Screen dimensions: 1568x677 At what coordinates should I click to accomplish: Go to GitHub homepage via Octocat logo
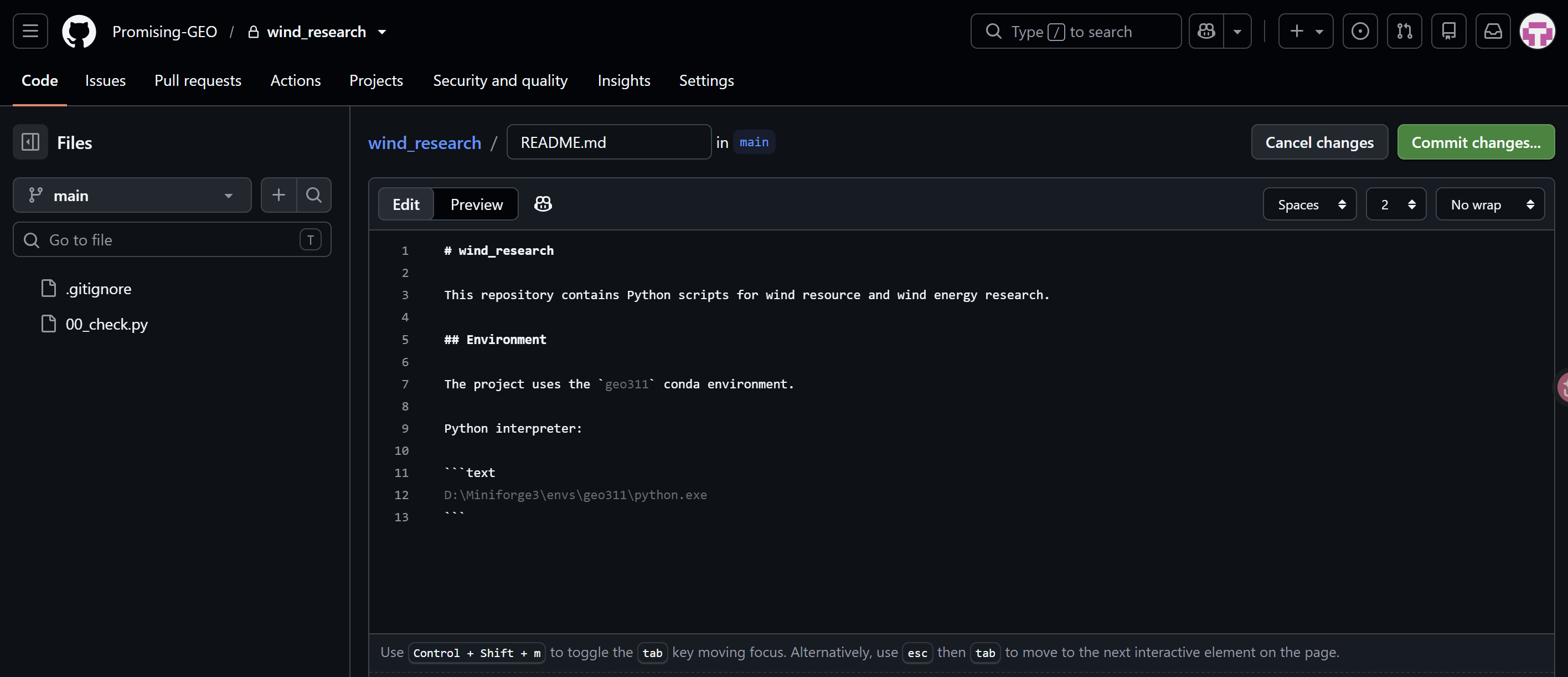79,31
